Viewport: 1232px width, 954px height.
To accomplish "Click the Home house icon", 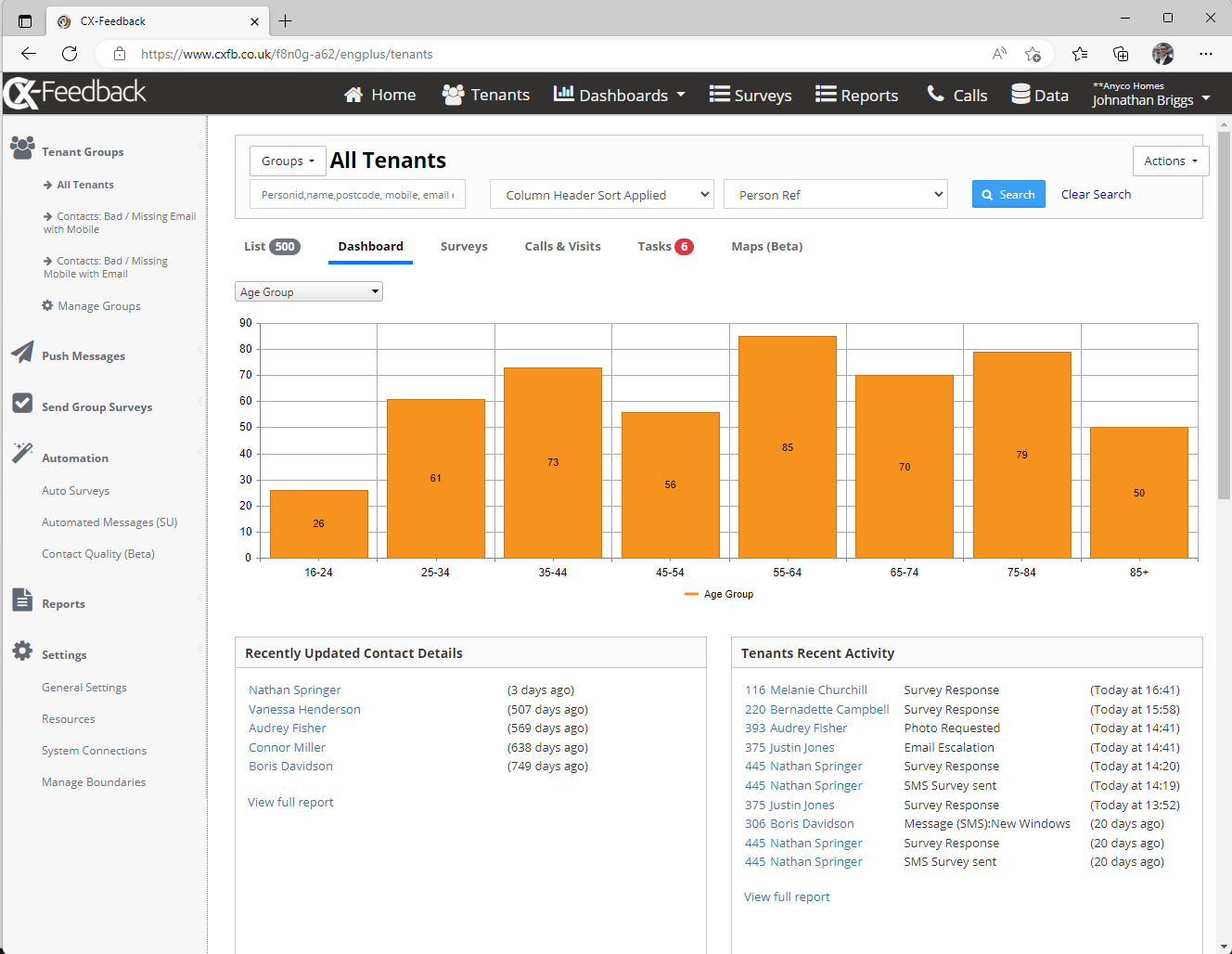I will coord(353,95).
